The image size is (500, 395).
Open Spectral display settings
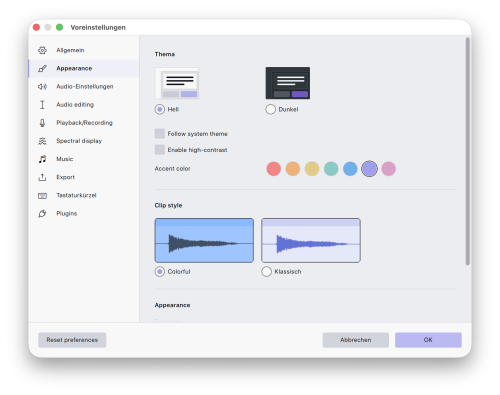tap(84, 141)
